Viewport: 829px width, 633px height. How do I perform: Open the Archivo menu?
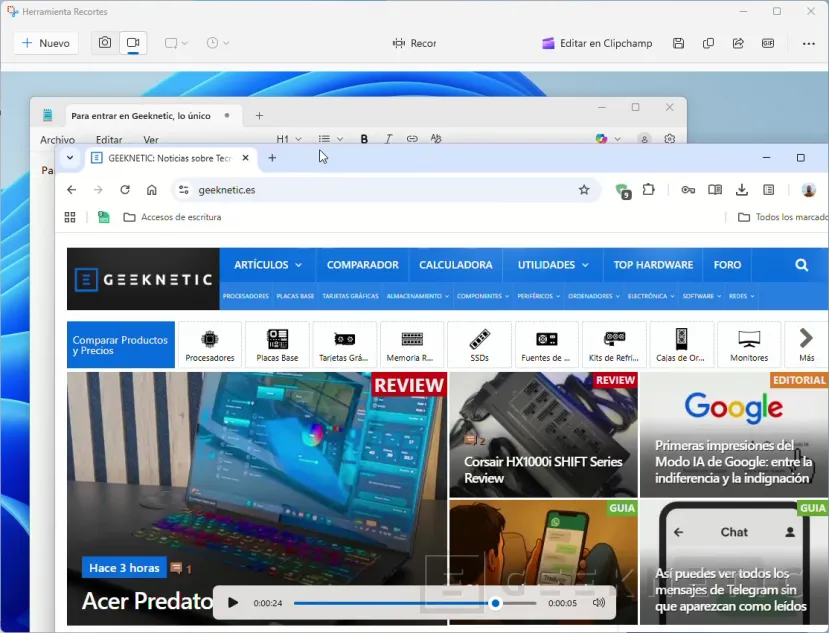tap(57, 139)
